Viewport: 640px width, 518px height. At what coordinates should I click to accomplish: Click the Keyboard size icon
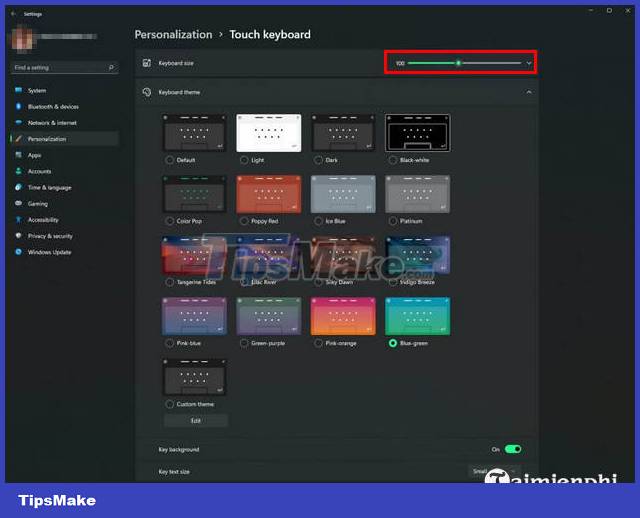(147, 63)
